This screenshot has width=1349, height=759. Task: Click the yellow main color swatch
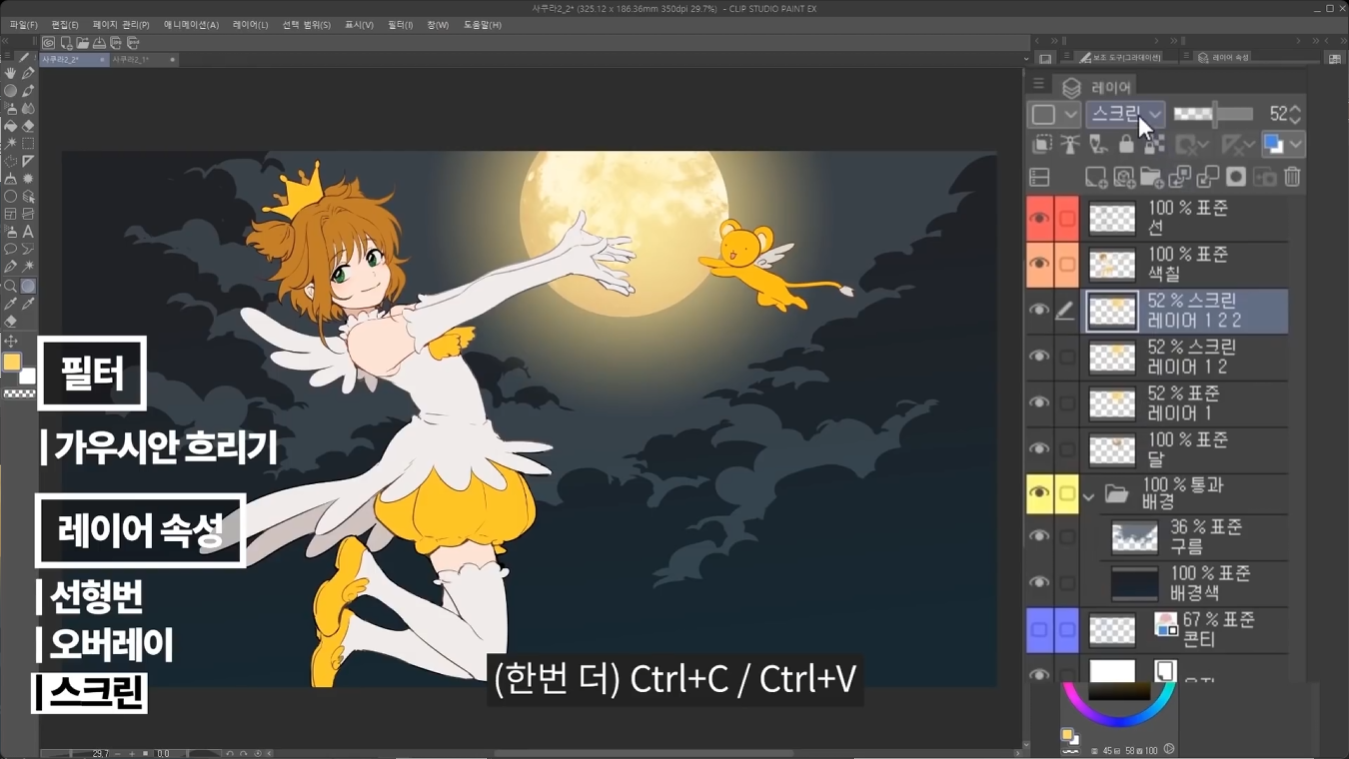(11, 362)
